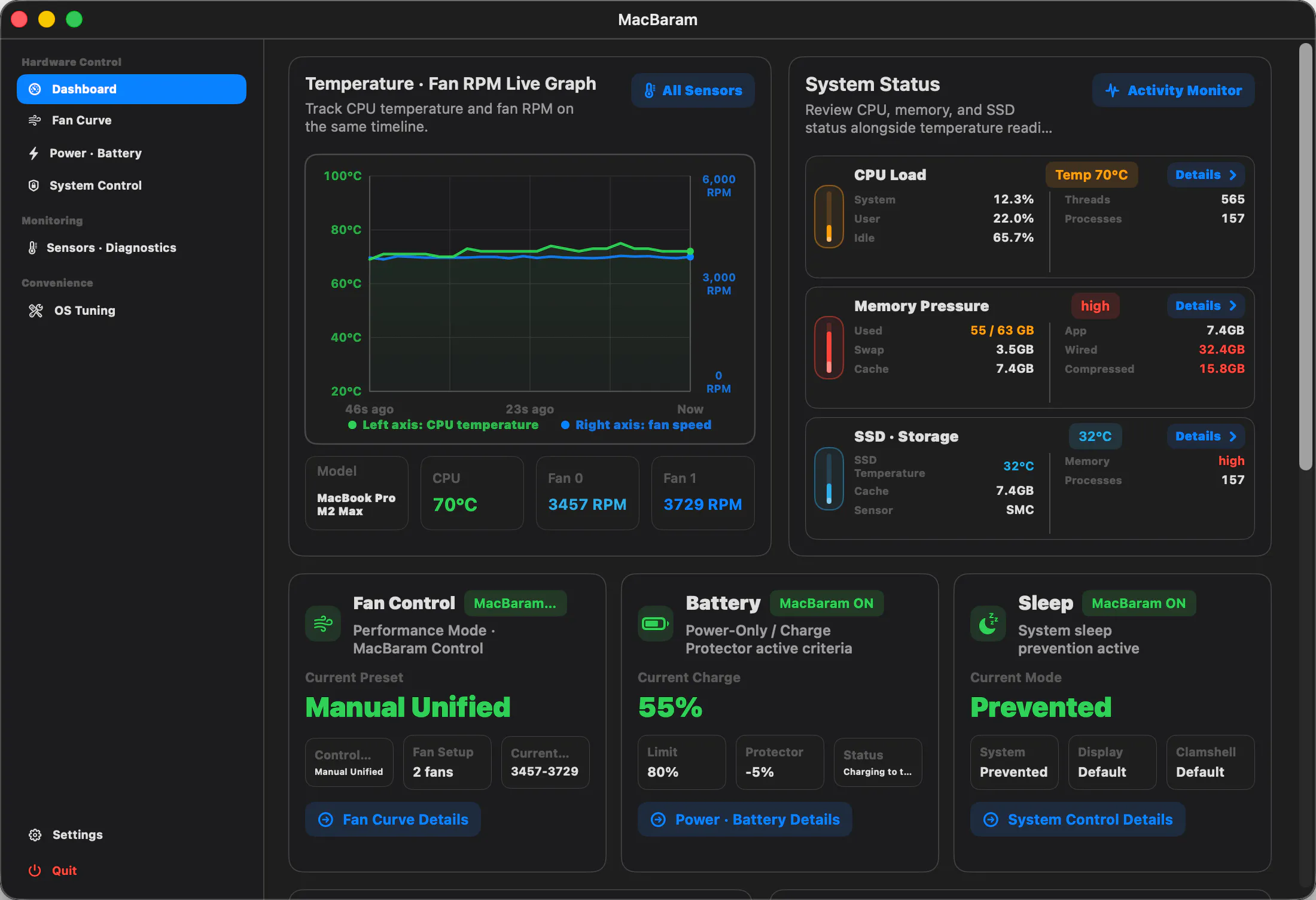This screenshot has height=900, width=1316.
Task: Click Used memory 55 / 63 GB value
Action: pos(1002,330)
